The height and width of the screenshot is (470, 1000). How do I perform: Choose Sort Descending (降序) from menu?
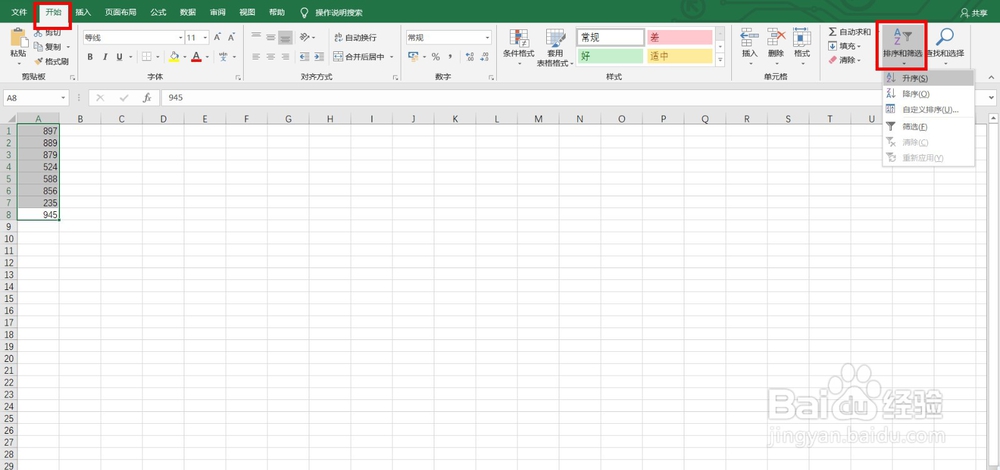(929, 94)
